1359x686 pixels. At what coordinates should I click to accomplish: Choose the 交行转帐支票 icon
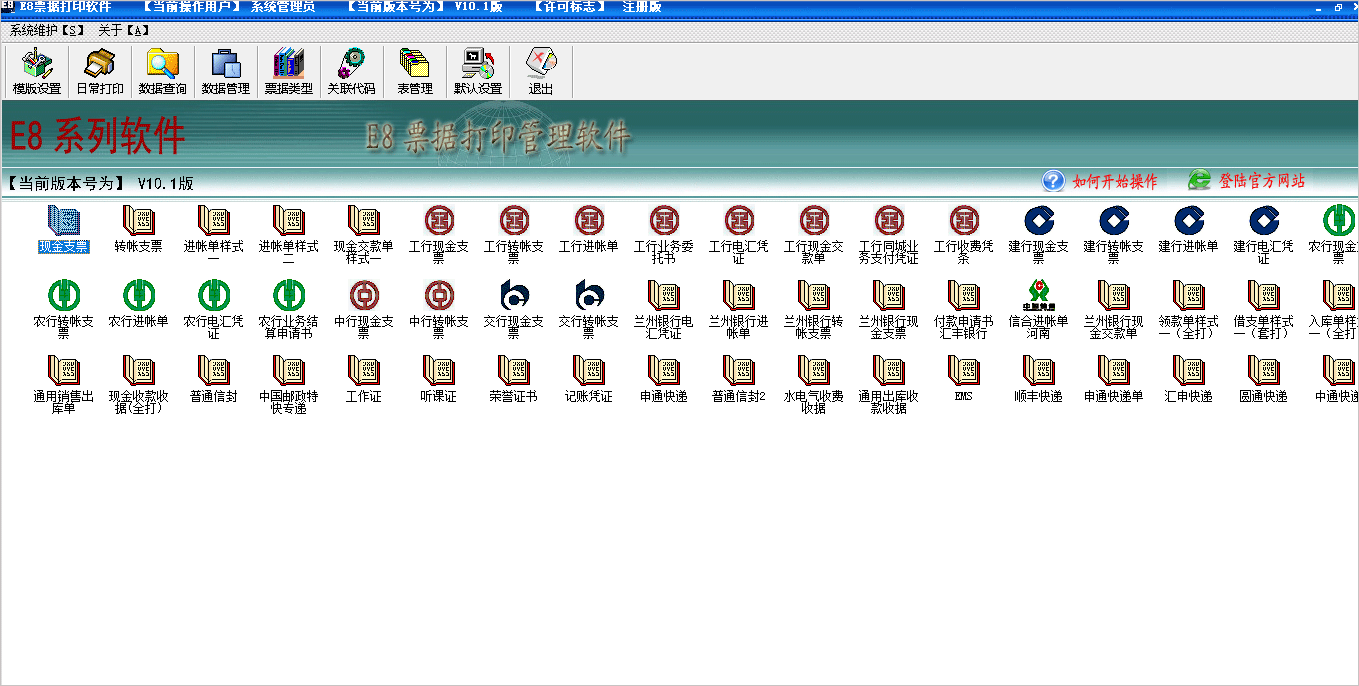coord(588,309)
